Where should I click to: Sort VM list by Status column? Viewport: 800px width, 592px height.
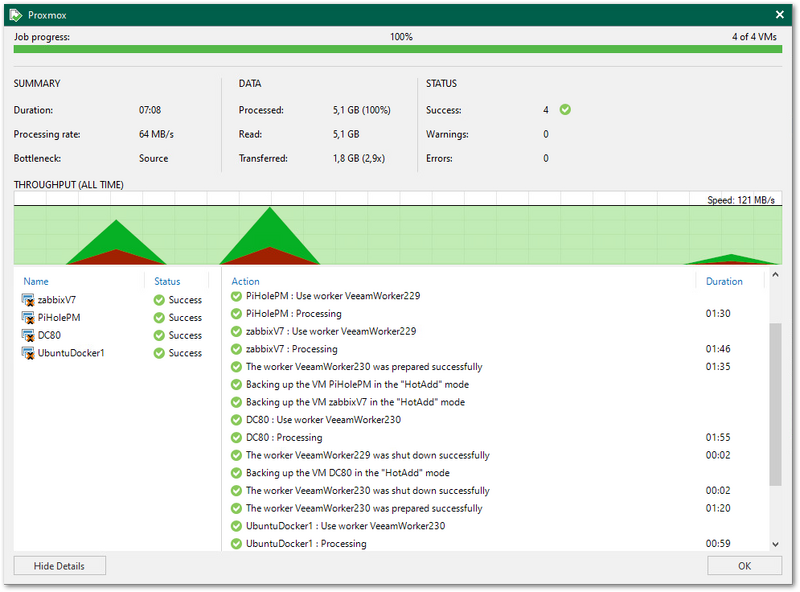(x=167, y=282)
